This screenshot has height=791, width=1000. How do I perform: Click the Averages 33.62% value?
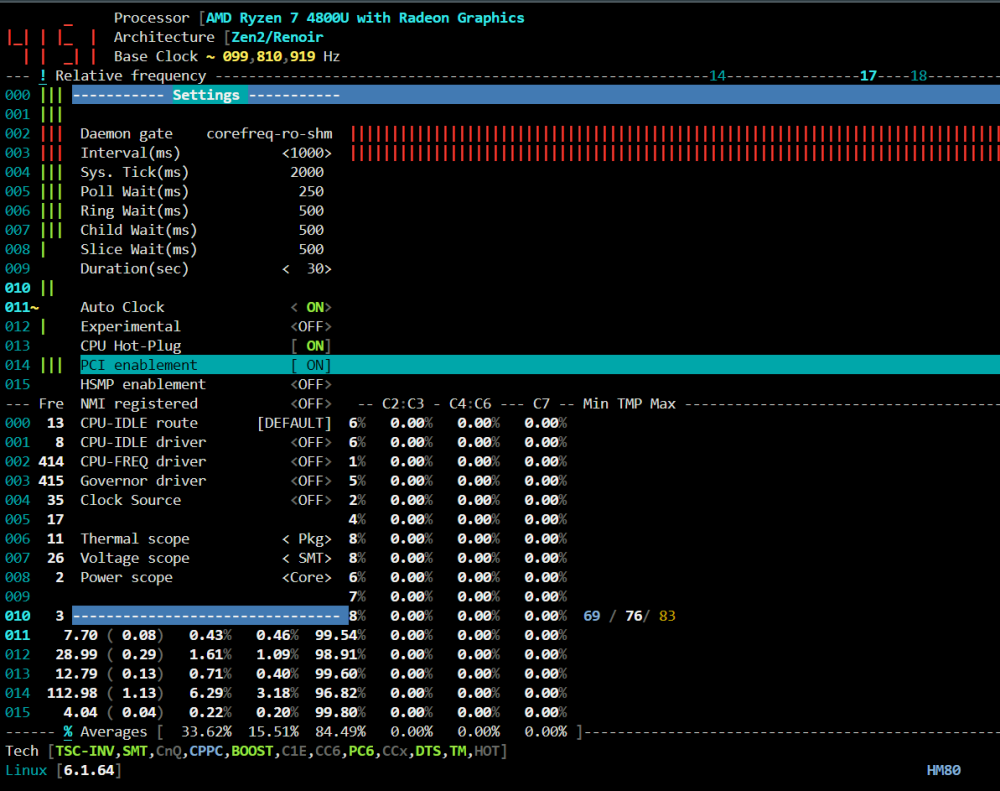[x=206, y=732]
